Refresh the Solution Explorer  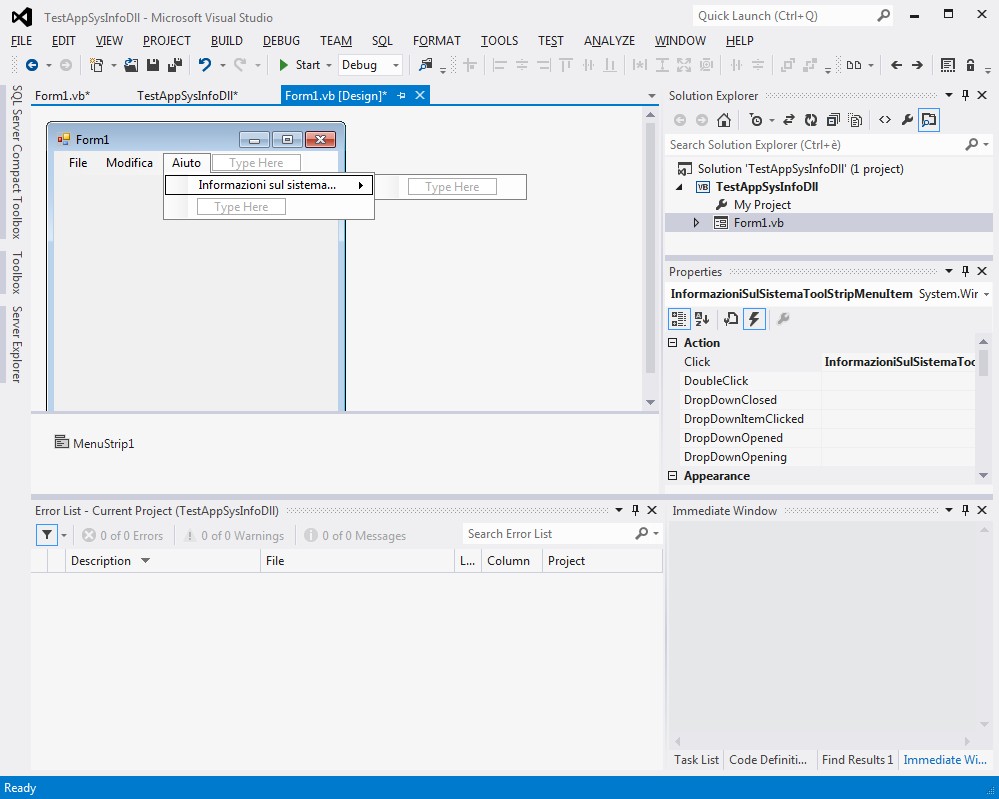[x=810, y=120]
